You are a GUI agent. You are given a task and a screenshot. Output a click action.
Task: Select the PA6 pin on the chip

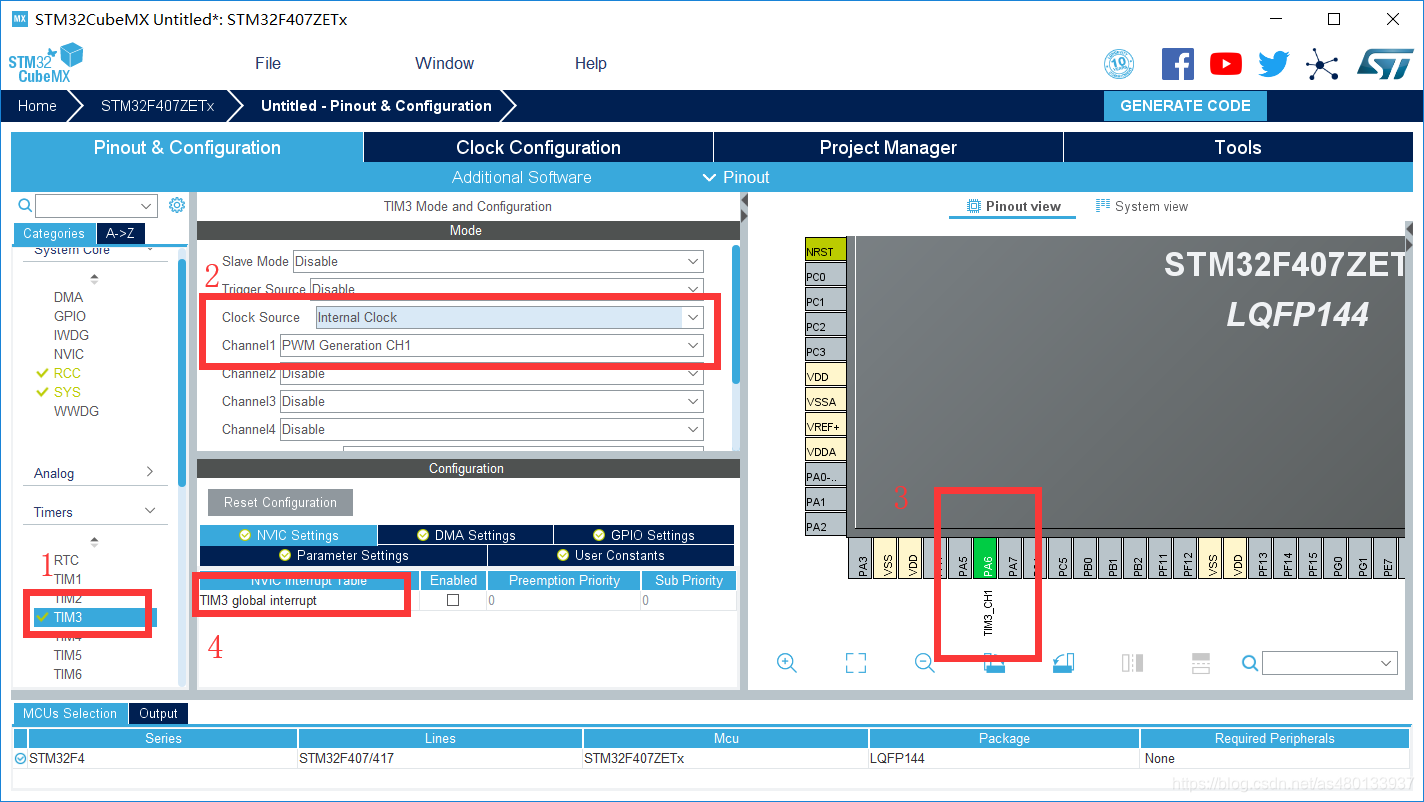pyautogui.click(x=986, y=566)
